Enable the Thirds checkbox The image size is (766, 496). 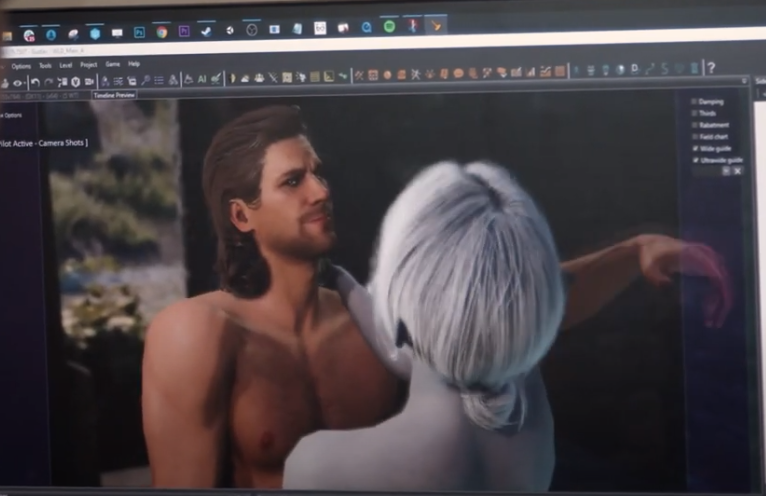click(x=694, y=113)
